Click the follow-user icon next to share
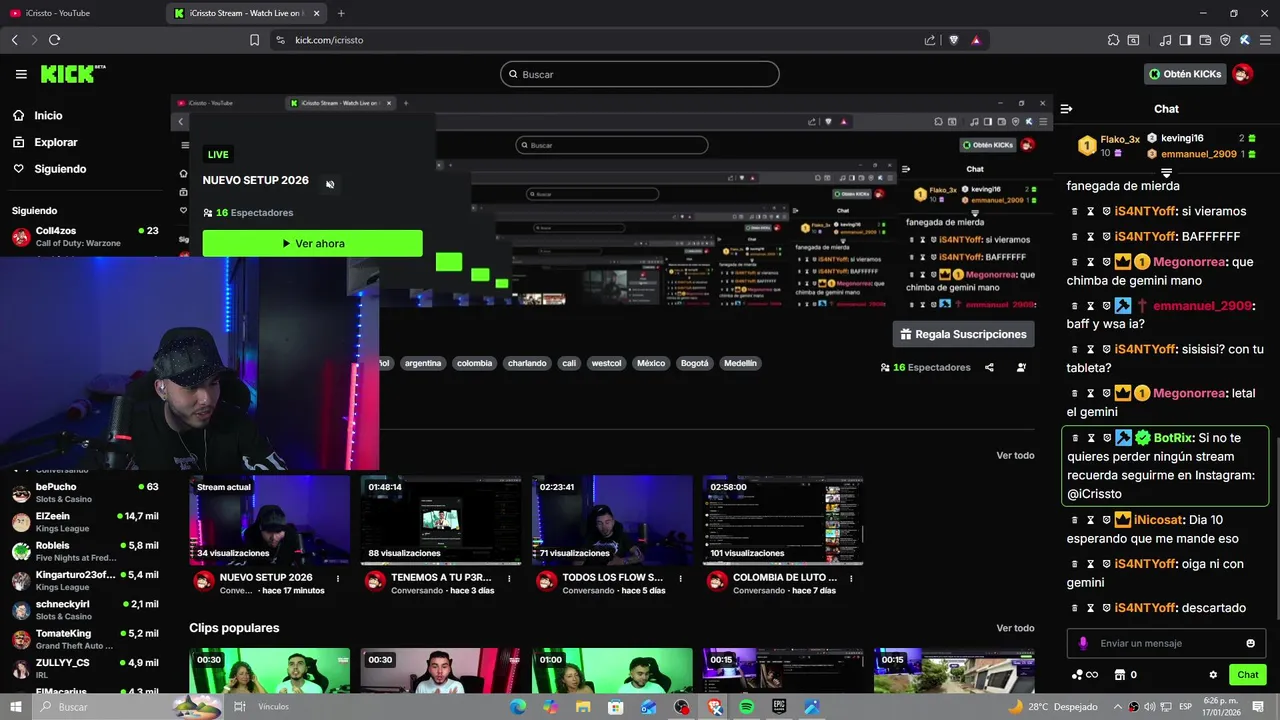 1021,367
